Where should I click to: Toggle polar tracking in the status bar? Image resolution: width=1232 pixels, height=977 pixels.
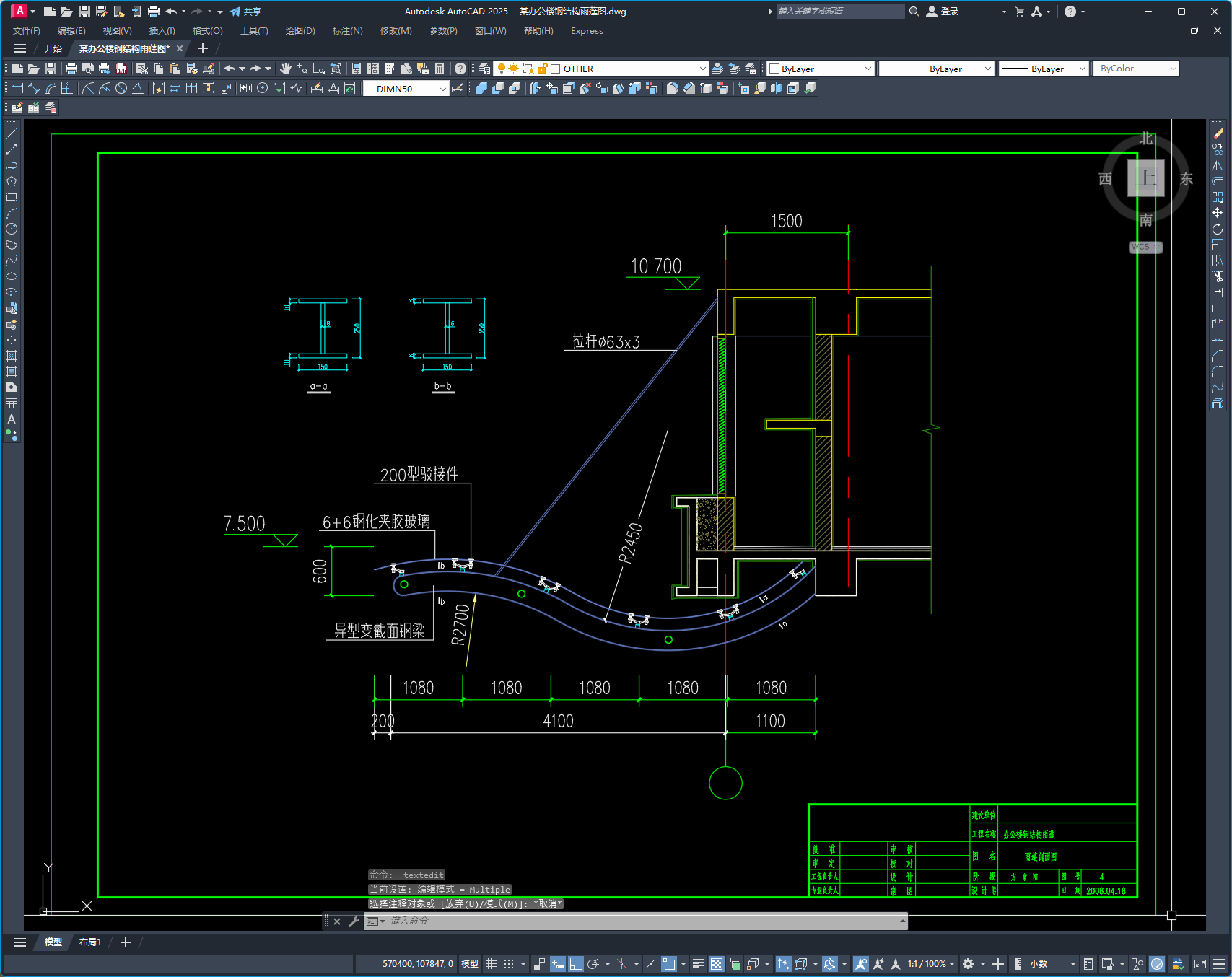593,964
